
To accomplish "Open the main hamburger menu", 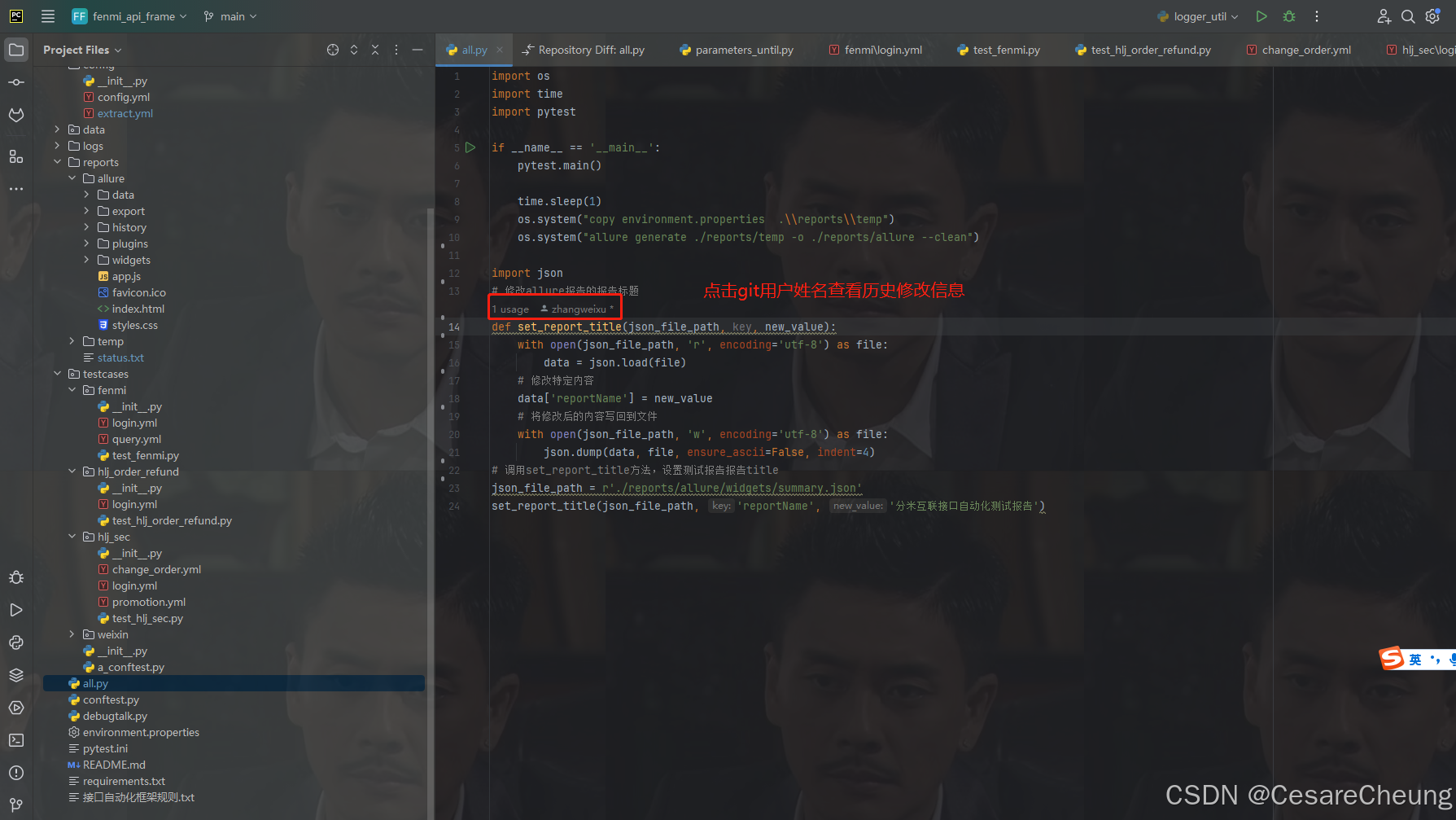I will click(48, 16).
